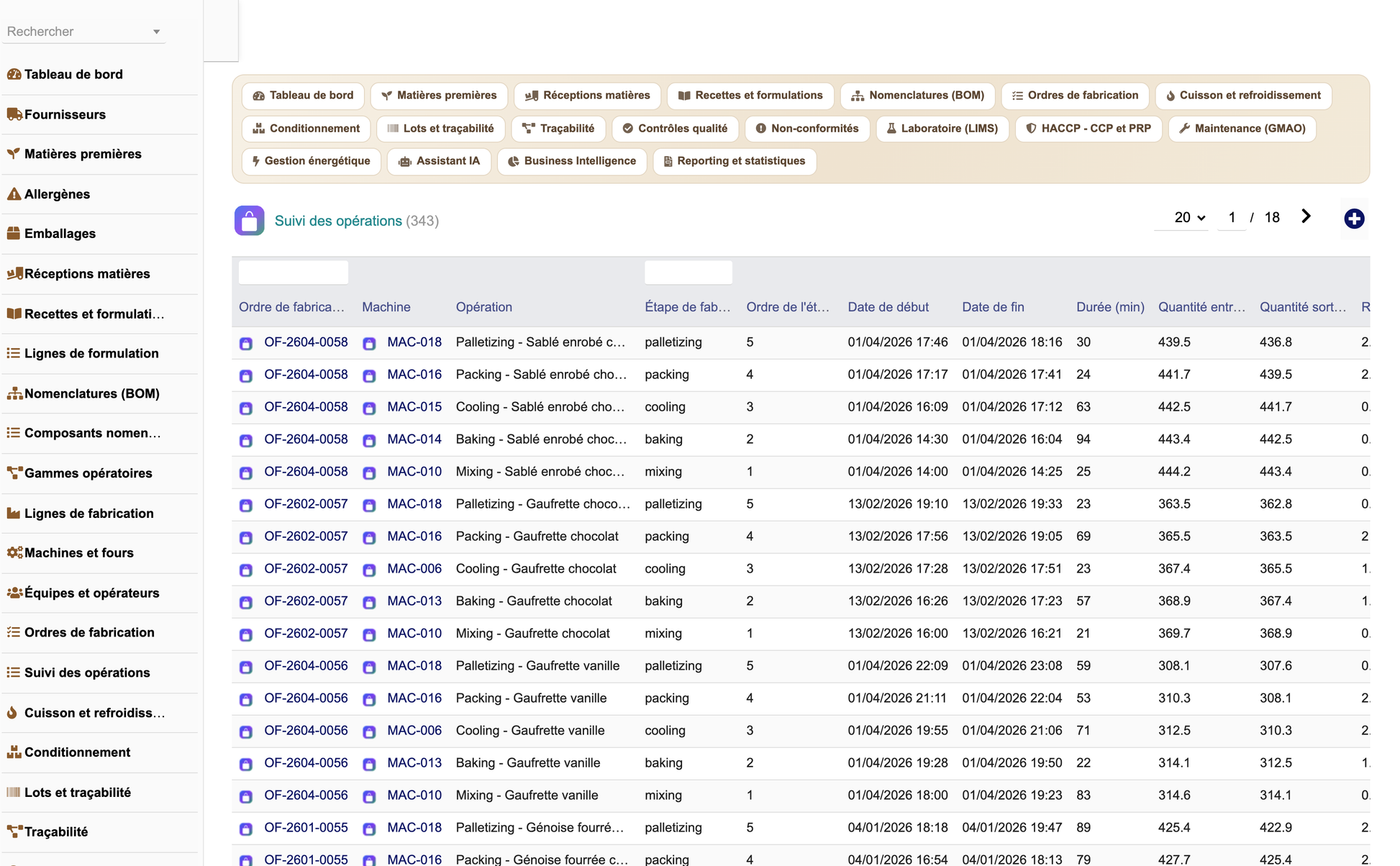
Task: Switch to Contrôles qualité tab
Action: point(675,129)
